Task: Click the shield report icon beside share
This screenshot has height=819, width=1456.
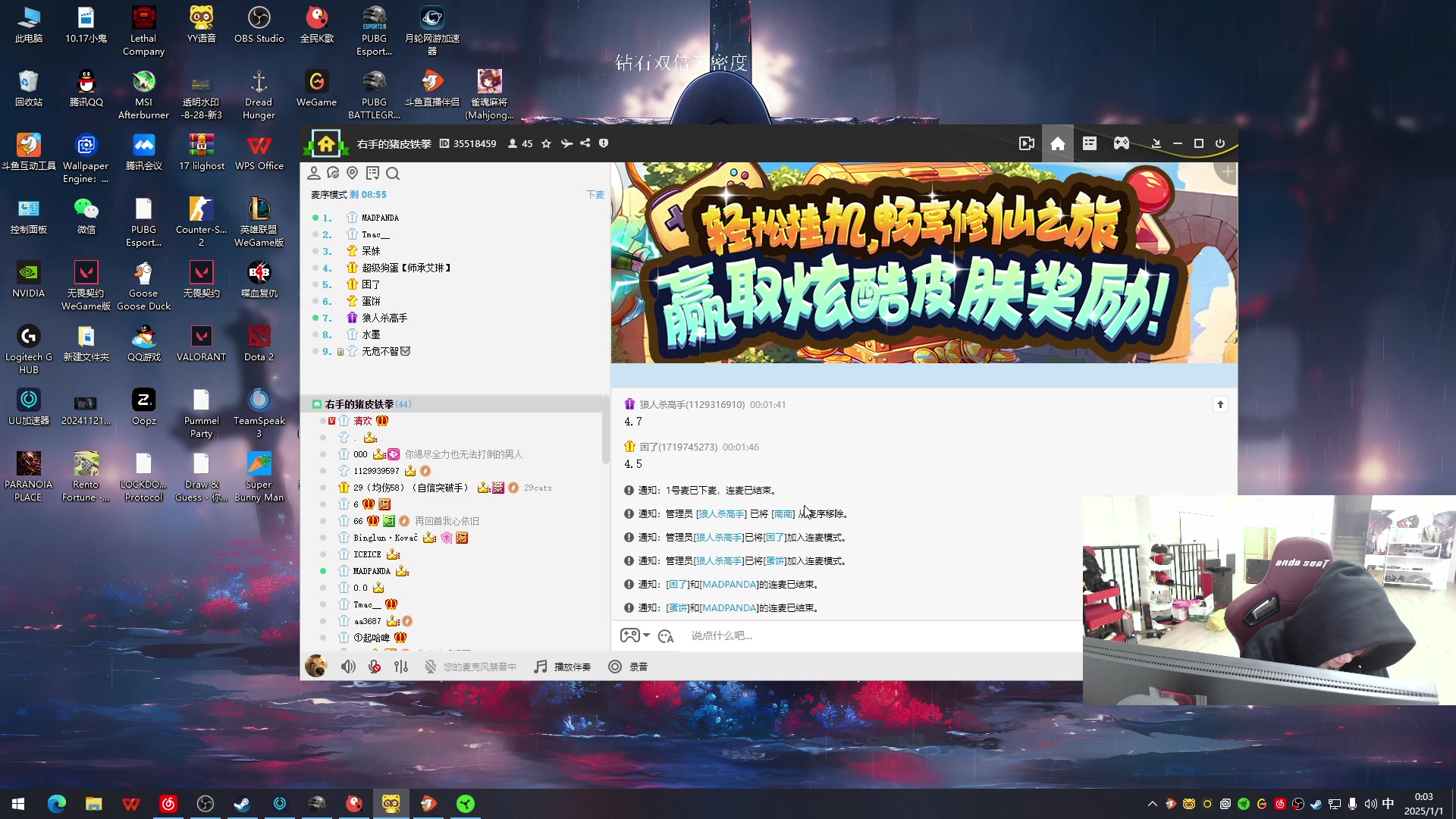Action: tap(604, 143)
